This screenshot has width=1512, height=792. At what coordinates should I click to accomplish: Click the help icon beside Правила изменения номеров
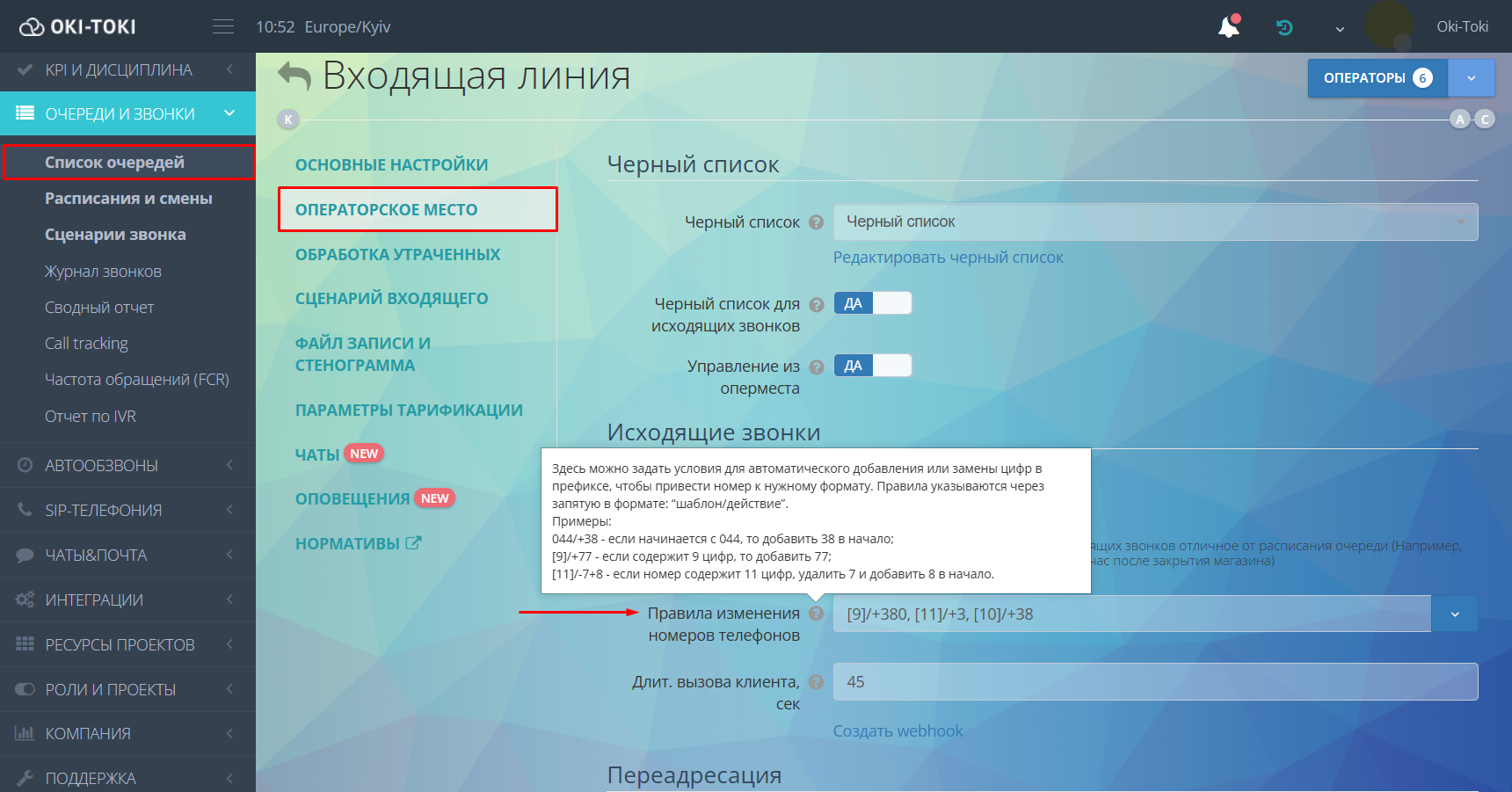coord(816,614)
